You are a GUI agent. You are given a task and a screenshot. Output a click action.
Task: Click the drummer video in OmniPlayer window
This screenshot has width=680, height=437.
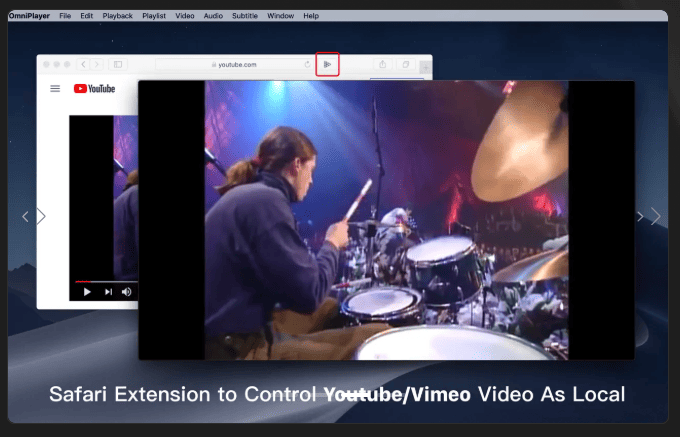click(x=386, y=220)
